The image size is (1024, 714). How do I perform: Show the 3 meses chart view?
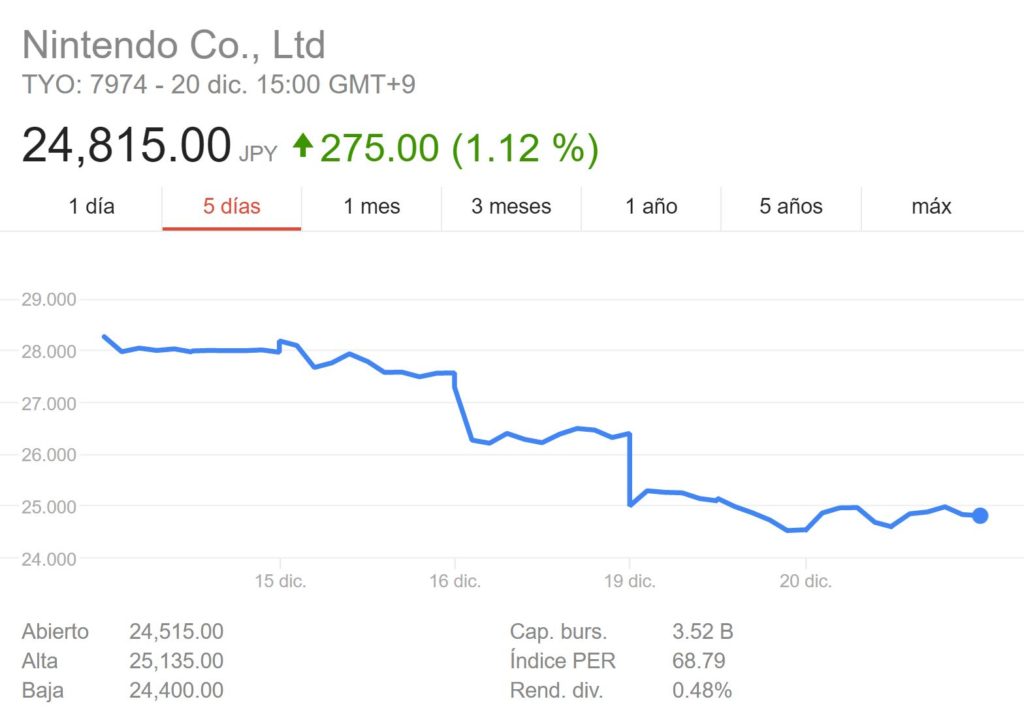[x=511, y=207]
